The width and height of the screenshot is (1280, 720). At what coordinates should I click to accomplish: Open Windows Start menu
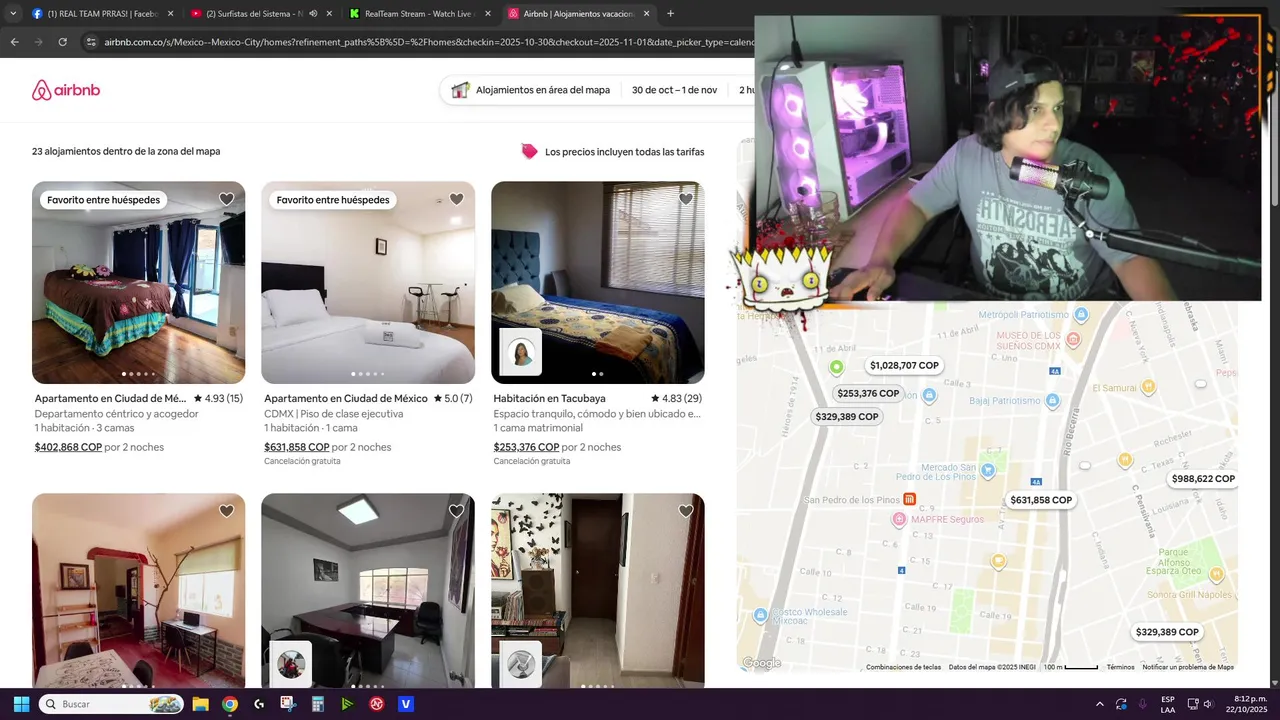click(x=21, y=704)
